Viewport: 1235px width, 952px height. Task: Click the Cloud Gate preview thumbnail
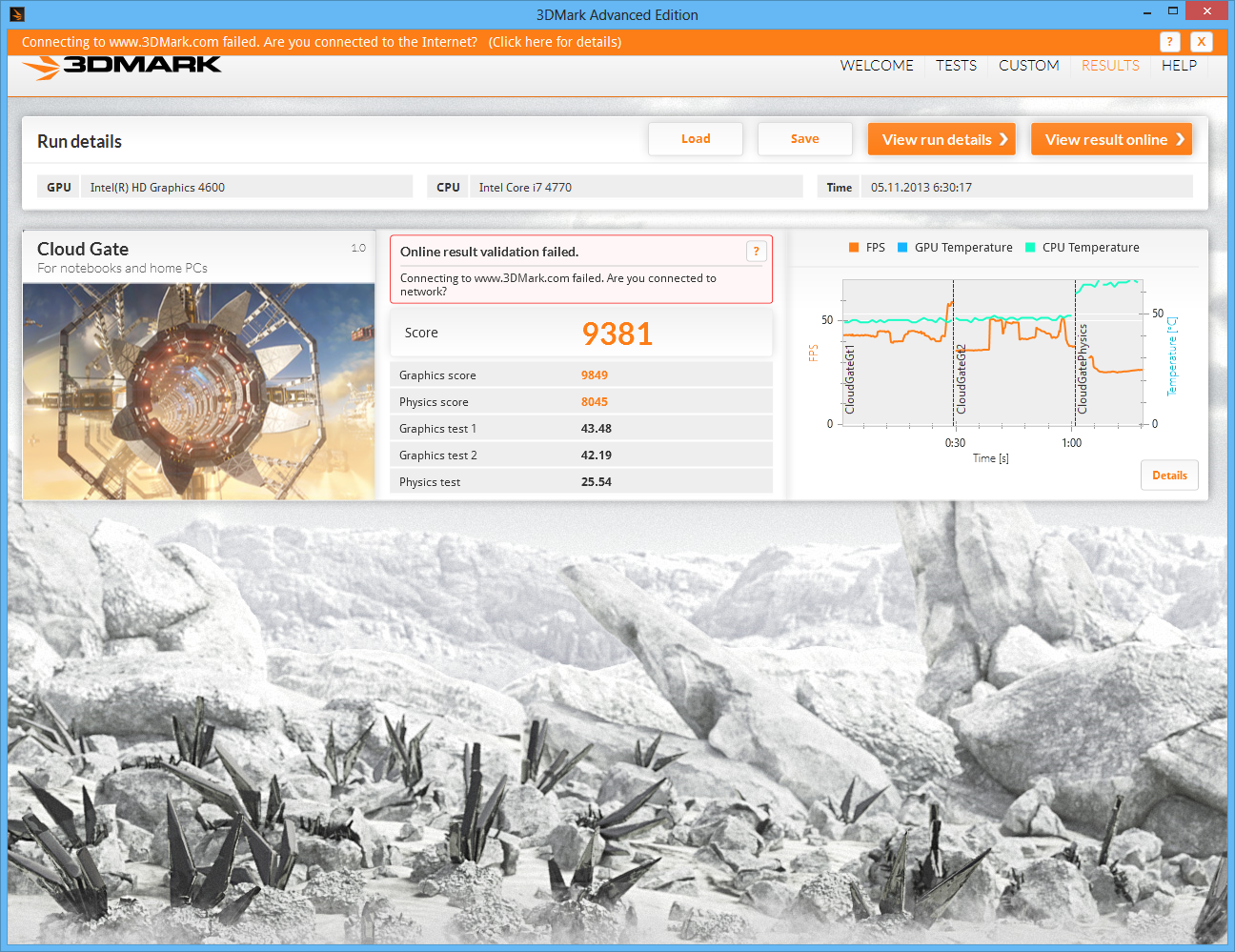coord(199,392)
